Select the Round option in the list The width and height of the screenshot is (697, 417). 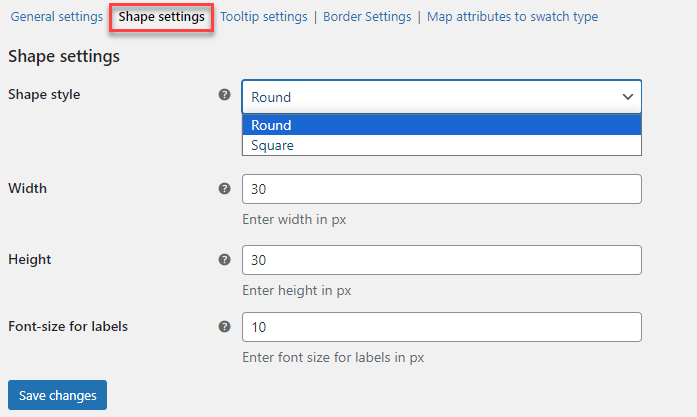pos(441,125)
